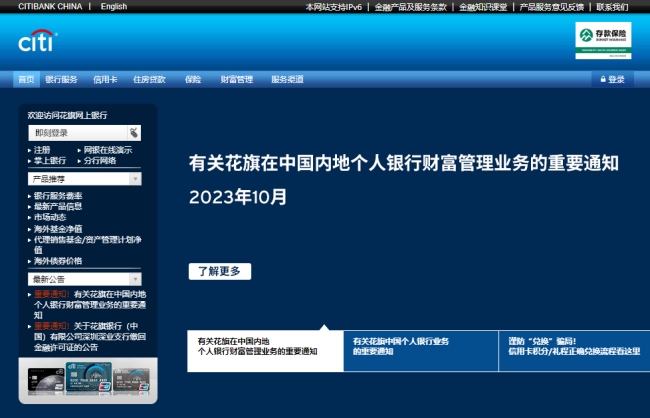The height and width of the screenshot is (418, 650).
Task: Select carousel tab 谨防“兑换”骗局
Action: (x=574, y=351)
